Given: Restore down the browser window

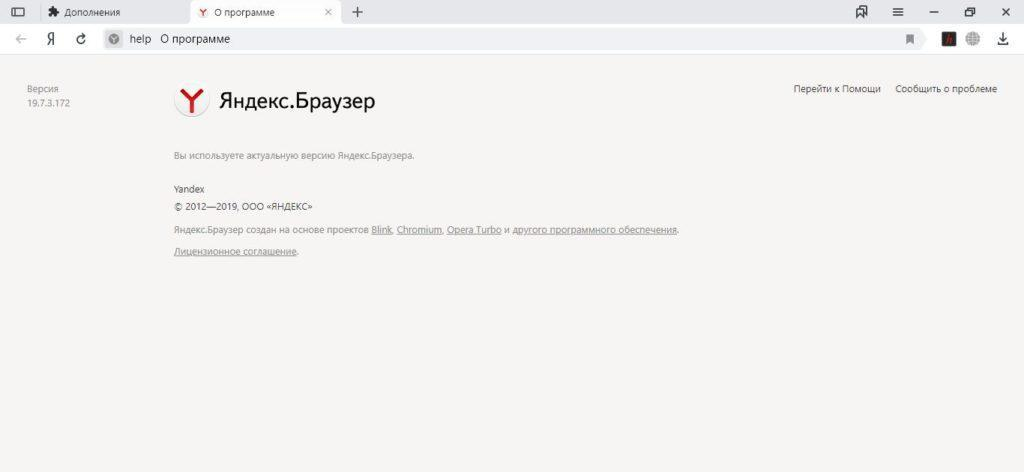Looking at the screenshot, I should [970, 12].
